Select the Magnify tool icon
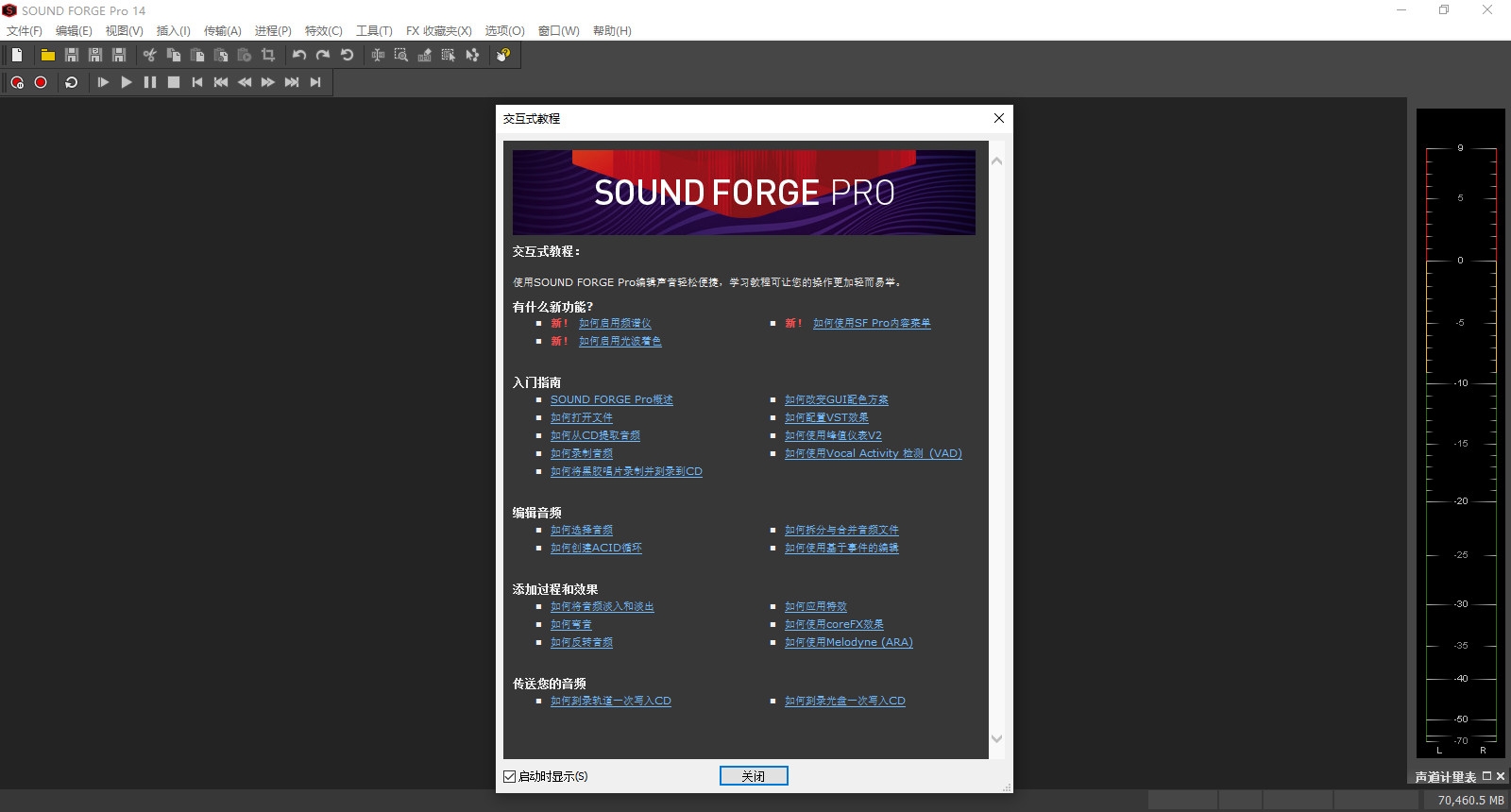 point(401,55)
